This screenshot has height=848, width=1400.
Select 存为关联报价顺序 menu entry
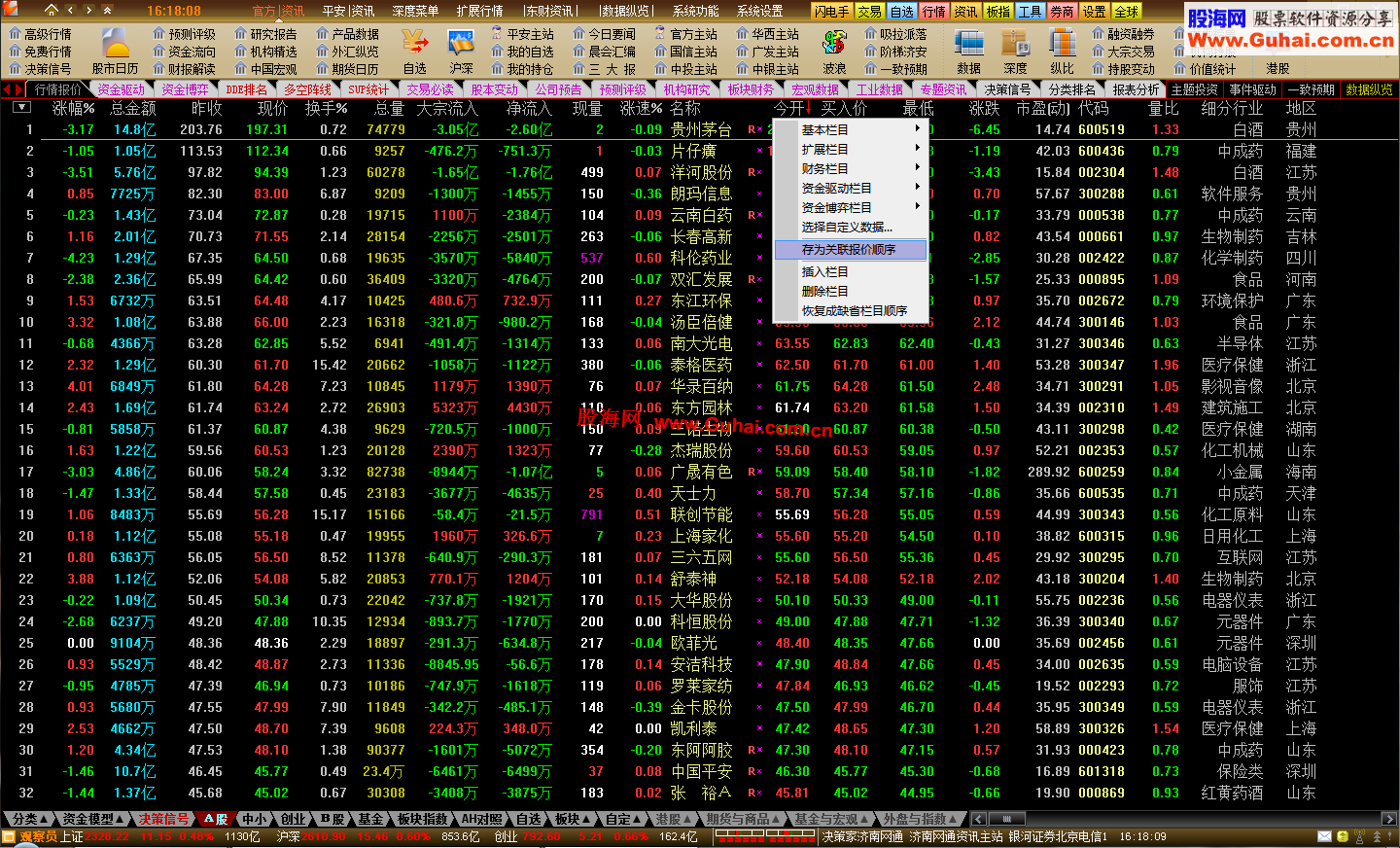(851, 250)
